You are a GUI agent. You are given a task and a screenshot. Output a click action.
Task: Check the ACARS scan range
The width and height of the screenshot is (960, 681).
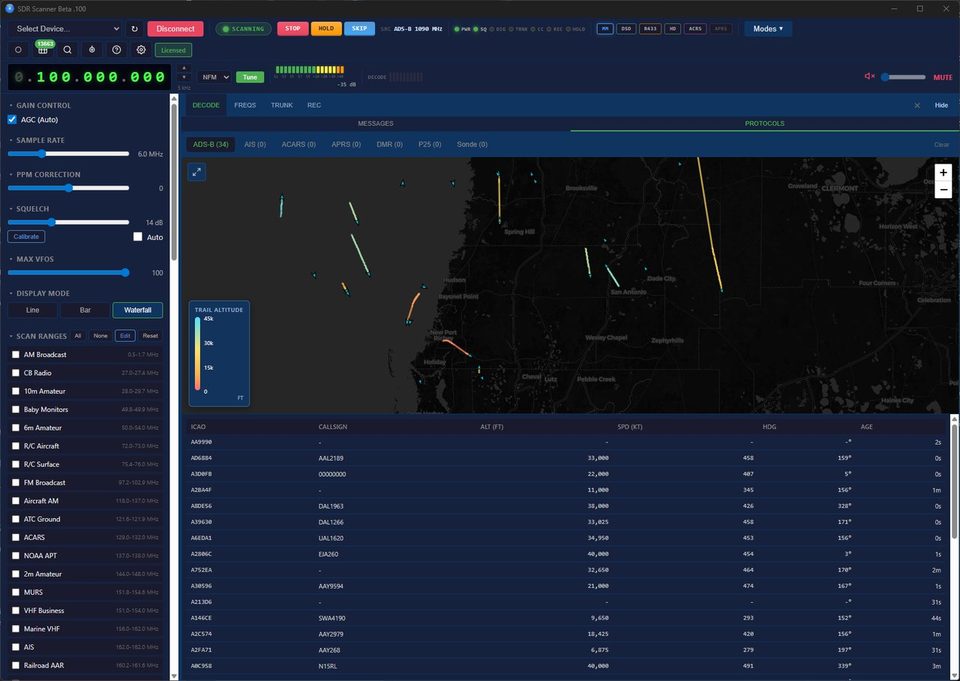[x=16, y=537]
